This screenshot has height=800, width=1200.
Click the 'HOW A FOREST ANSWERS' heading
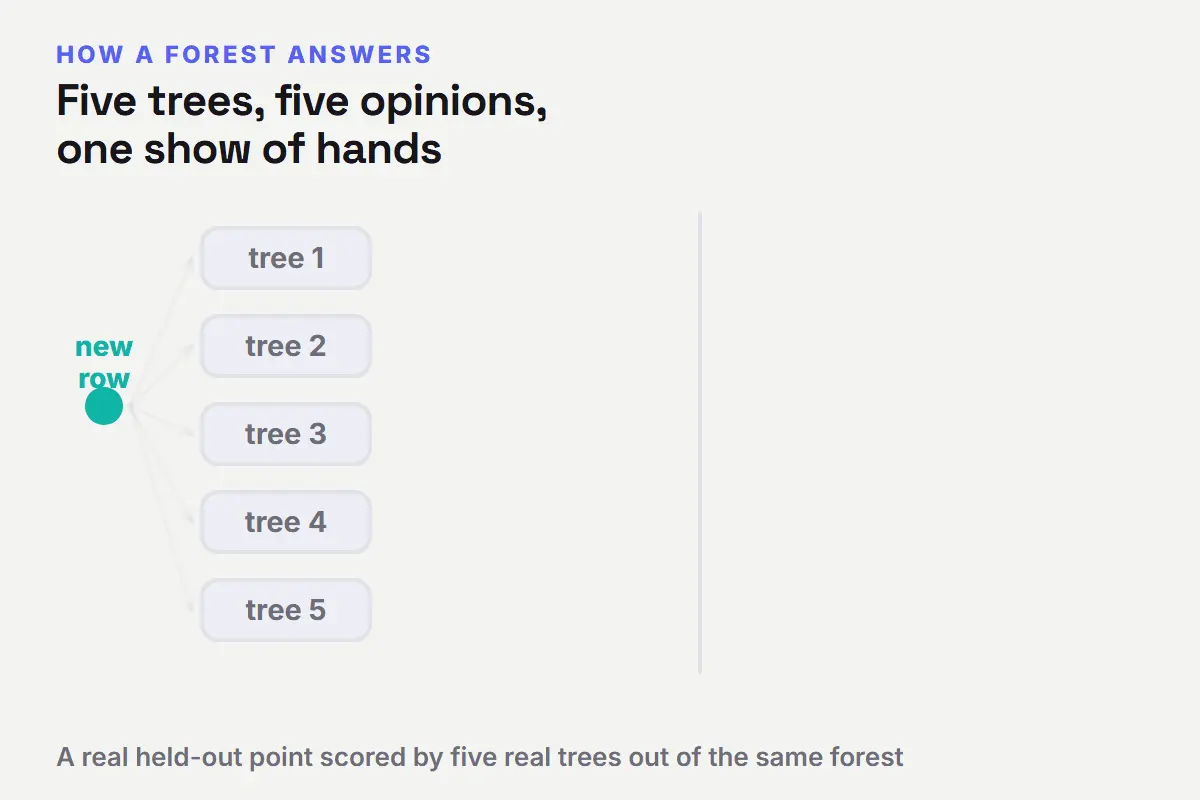coord(244,54)
